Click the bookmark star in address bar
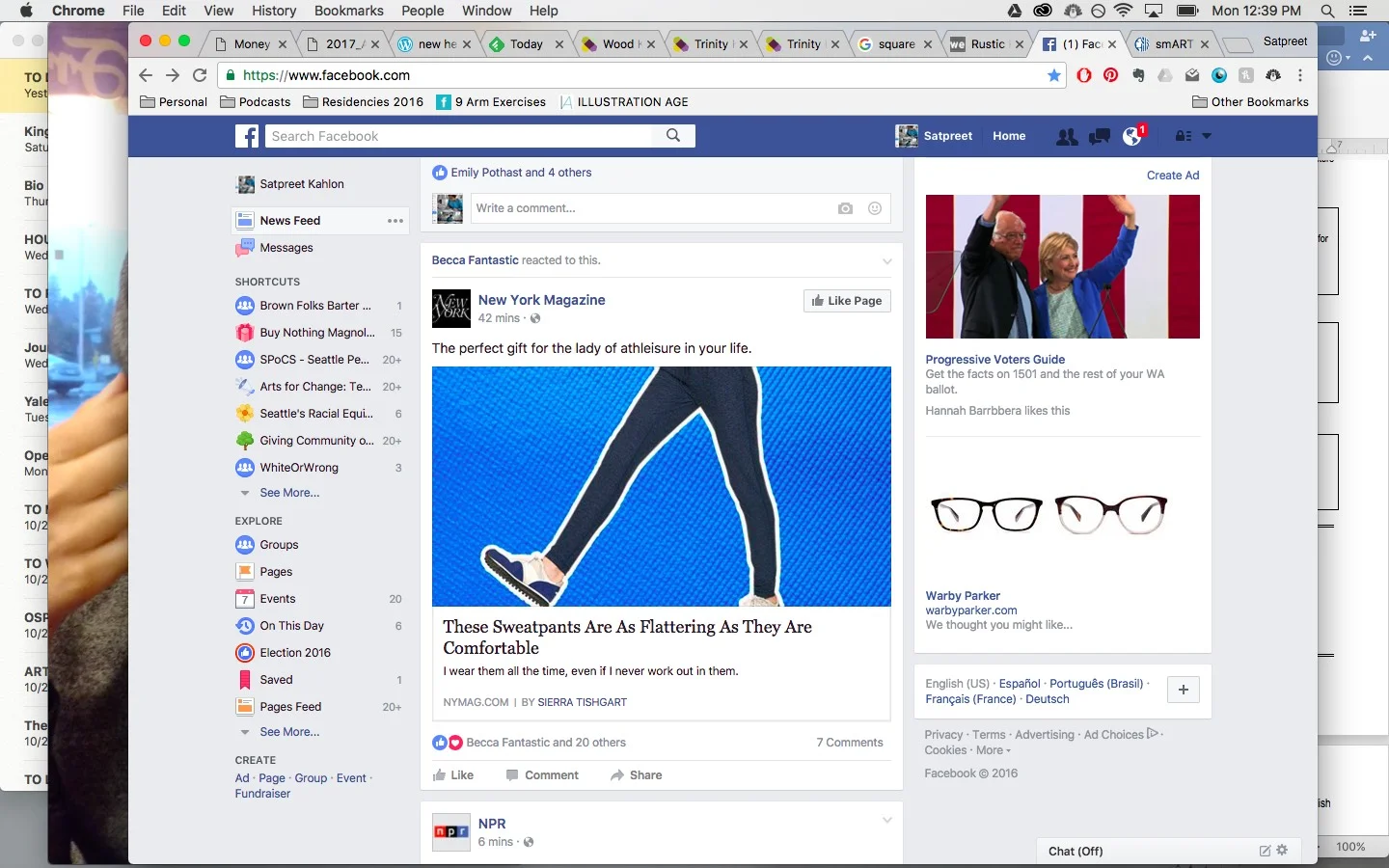Viewport: 1389px width, 868px height. coord(1053,75)
